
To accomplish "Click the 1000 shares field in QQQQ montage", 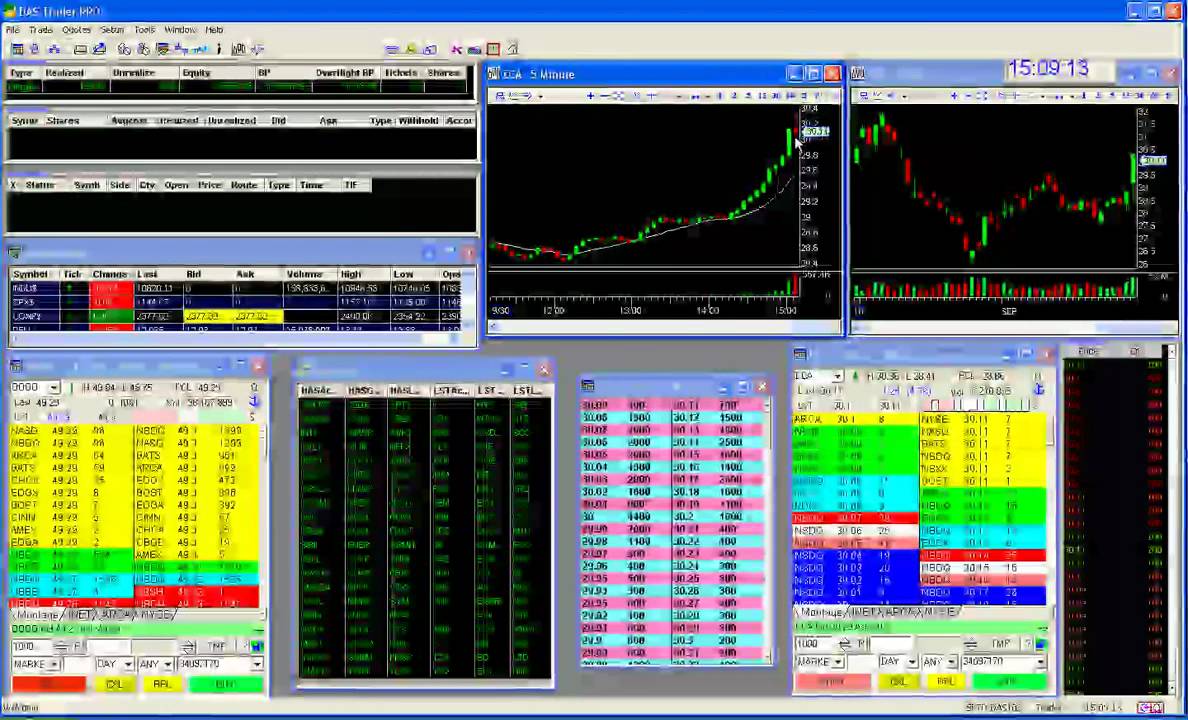I will (x=32, y=646).
